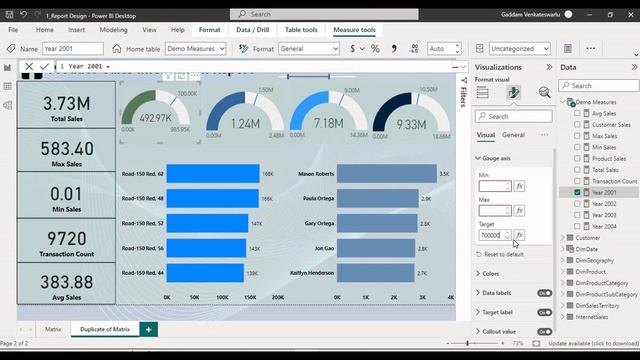The image size is (640, 360).
Task: Open Table view icon in left sidebar
Action: pyautogui.click(x=7, y=86)
